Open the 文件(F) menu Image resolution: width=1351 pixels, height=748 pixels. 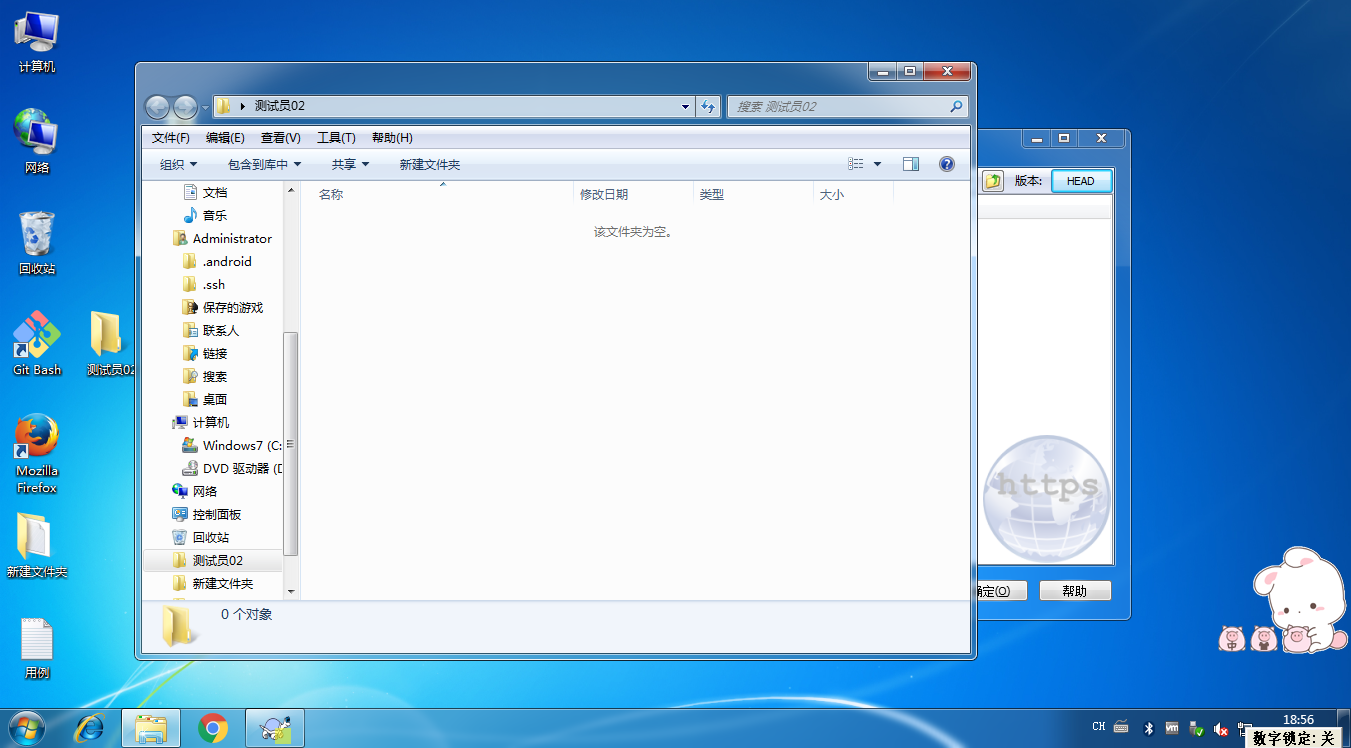click(x=171, y=138)
